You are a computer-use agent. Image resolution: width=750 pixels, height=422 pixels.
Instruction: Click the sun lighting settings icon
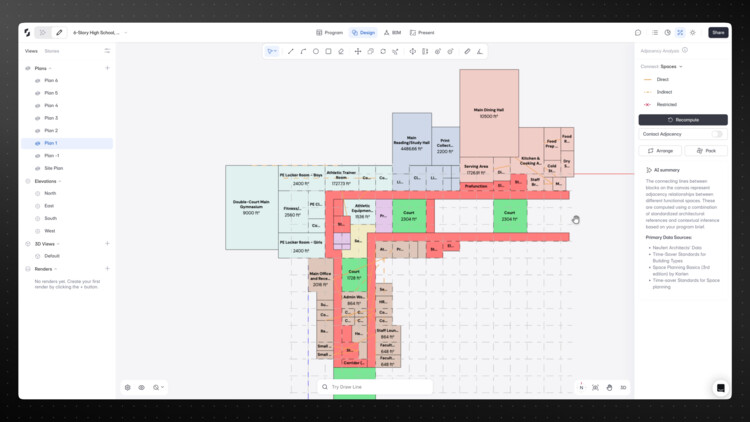coord(692,32)
